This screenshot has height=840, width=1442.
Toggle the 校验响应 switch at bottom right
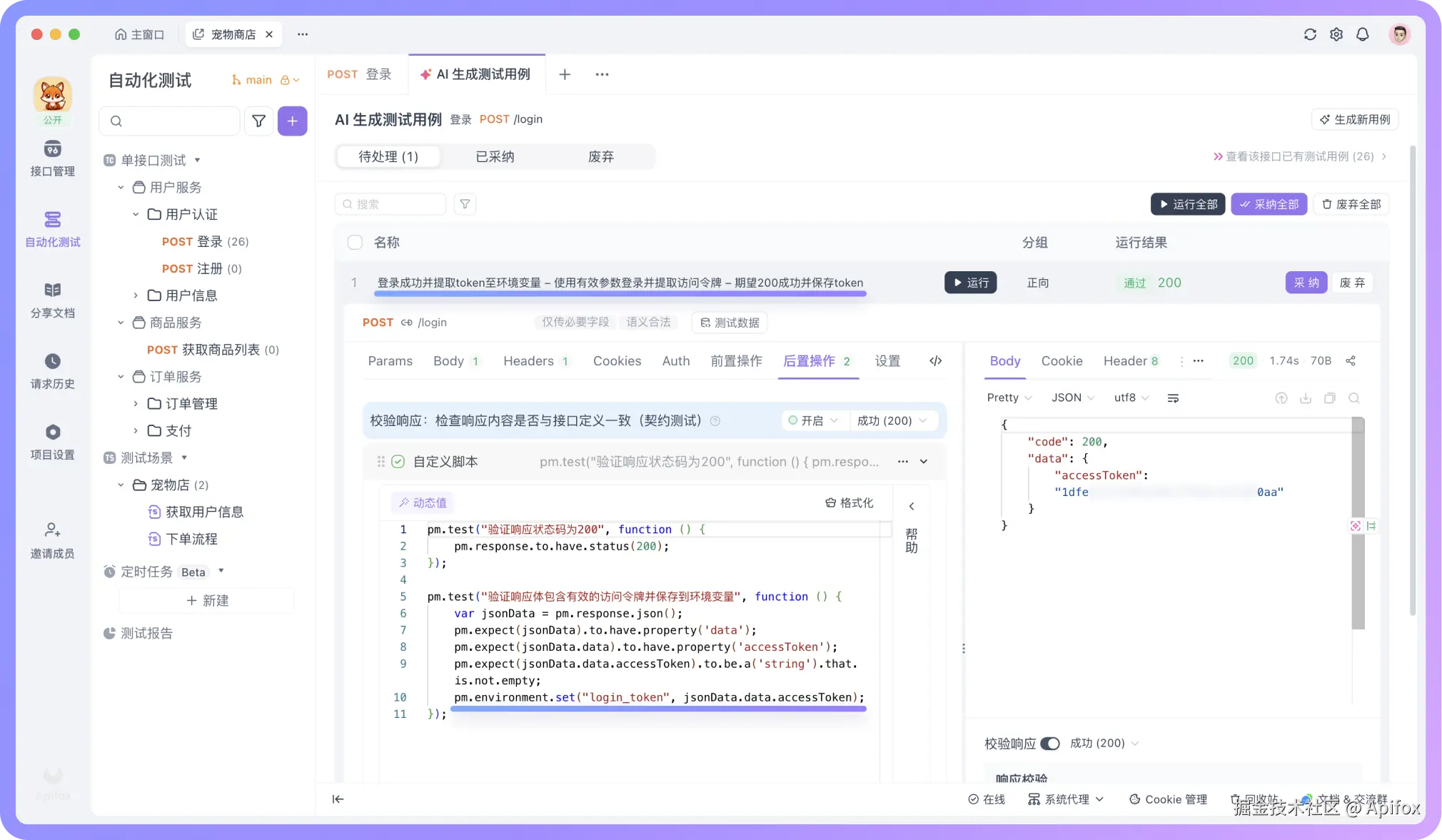(x=1050, y=743)
